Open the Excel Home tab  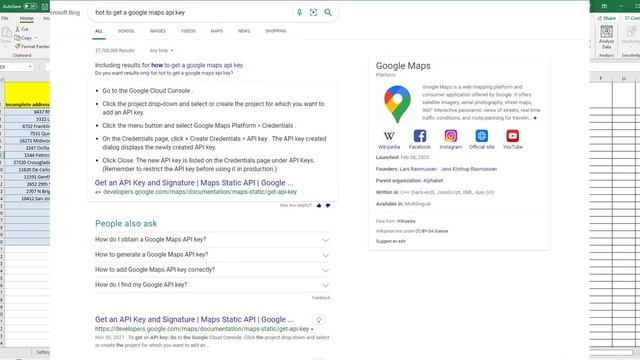tap(27, 18)
